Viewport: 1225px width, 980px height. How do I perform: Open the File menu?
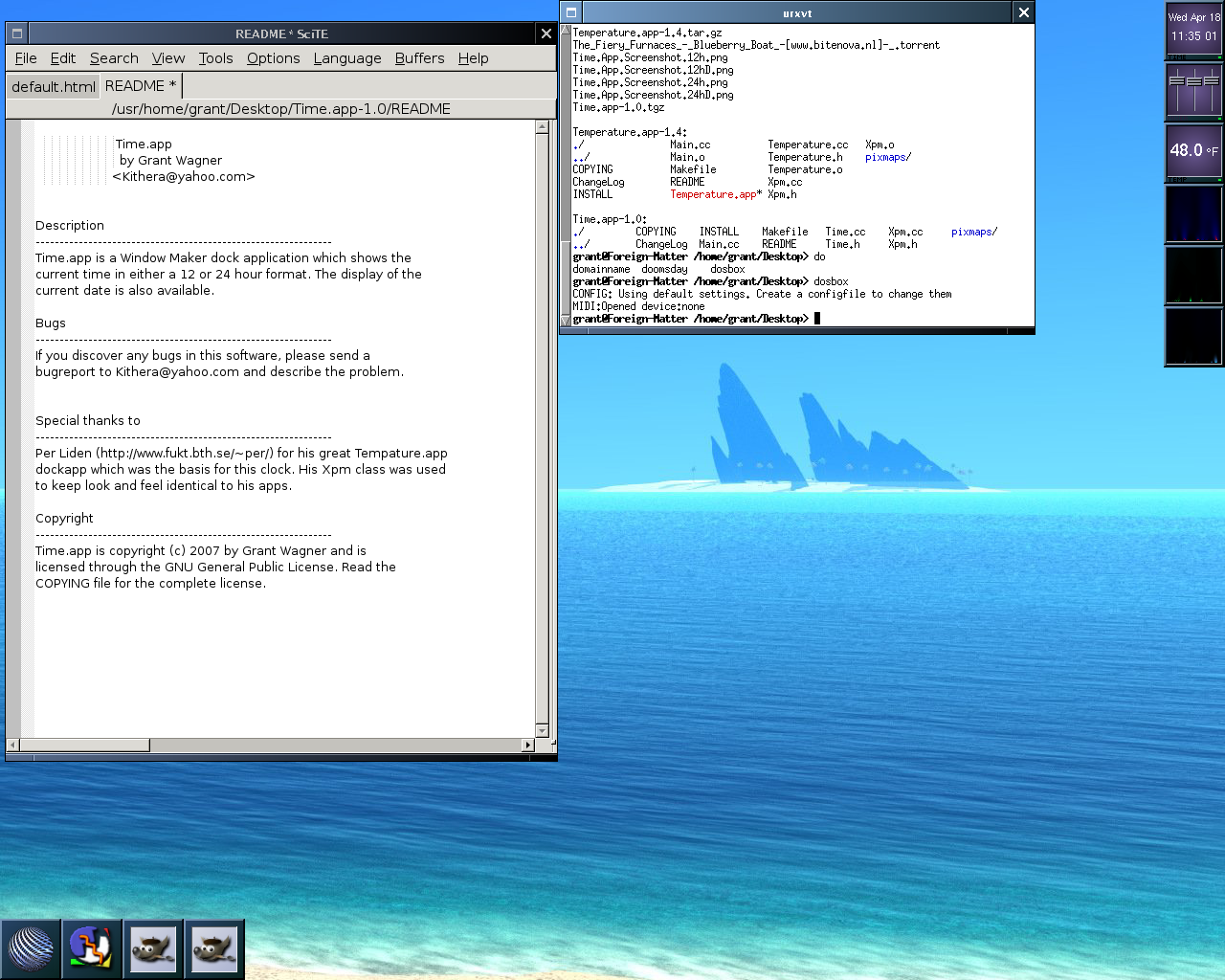[x=26, y=58]
